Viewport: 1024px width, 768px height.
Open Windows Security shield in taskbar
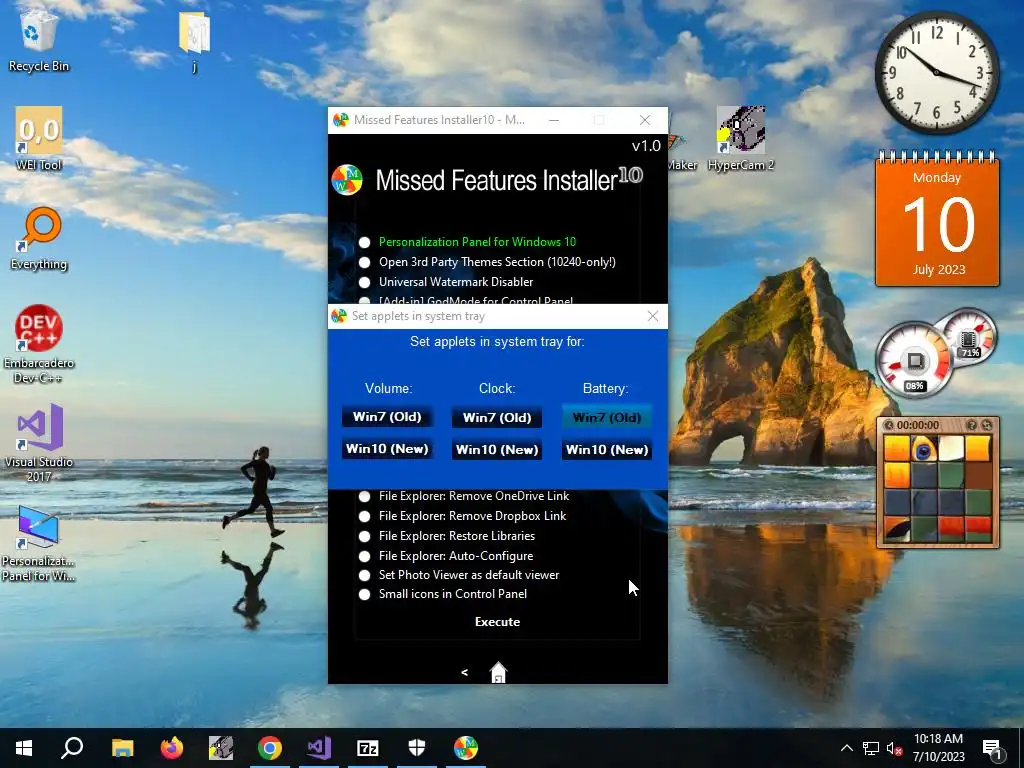417,748
